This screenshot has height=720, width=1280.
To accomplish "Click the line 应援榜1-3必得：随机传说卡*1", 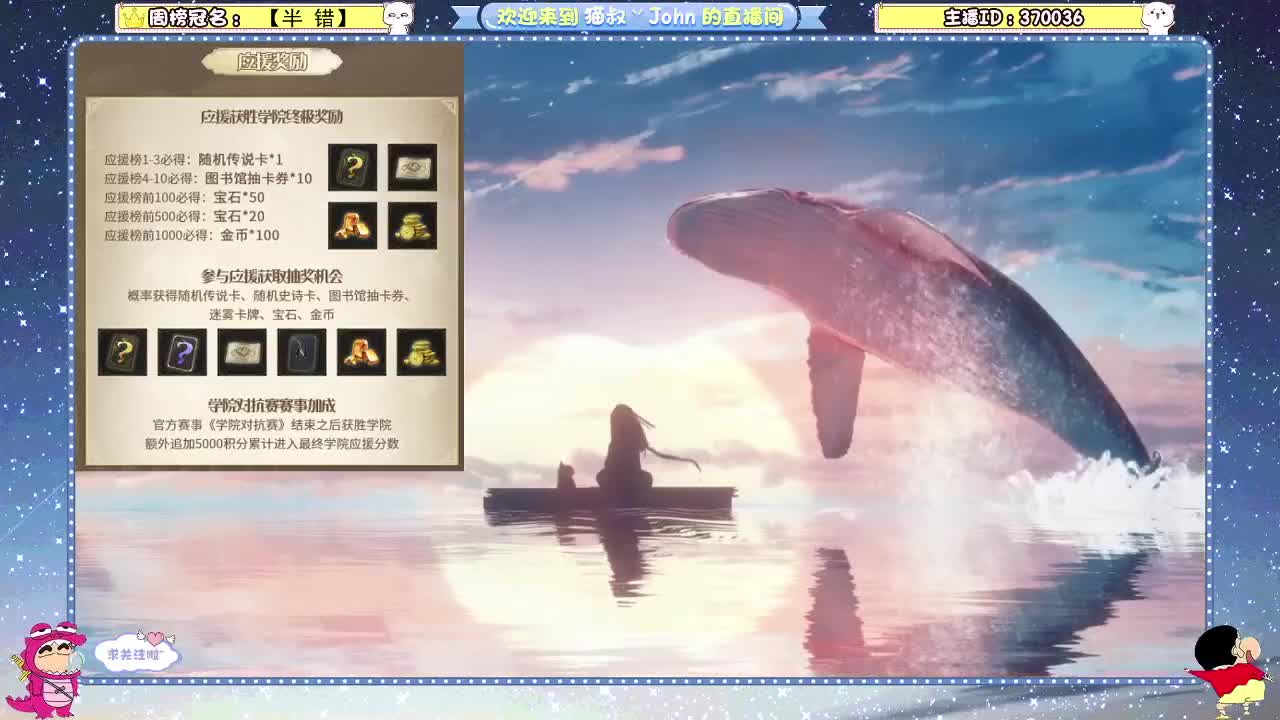I will coord(194,159).
